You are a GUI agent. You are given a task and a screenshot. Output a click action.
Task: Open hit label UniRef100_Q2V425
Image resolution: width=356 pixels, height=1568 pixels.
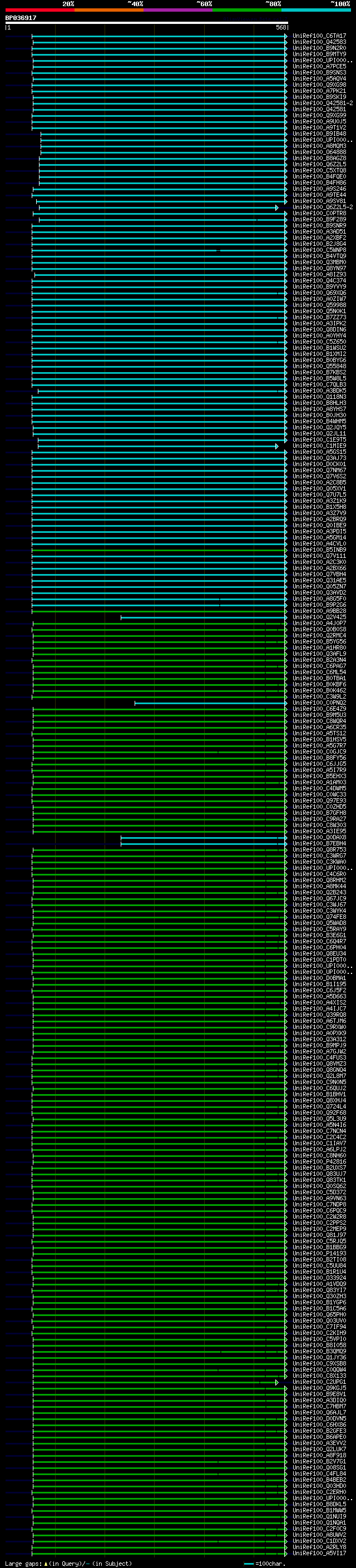pos(319,617)
